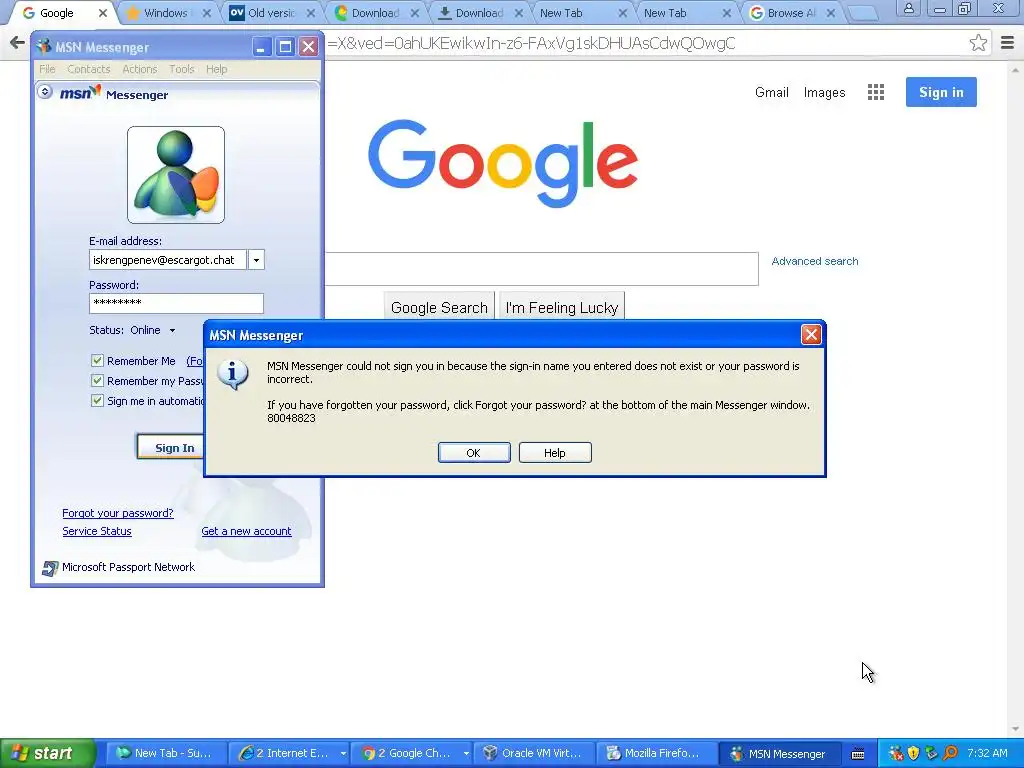Screen dimensions: 1024x768
Task: Open the Chrome hamburger menu
Action: (1007, 43)
